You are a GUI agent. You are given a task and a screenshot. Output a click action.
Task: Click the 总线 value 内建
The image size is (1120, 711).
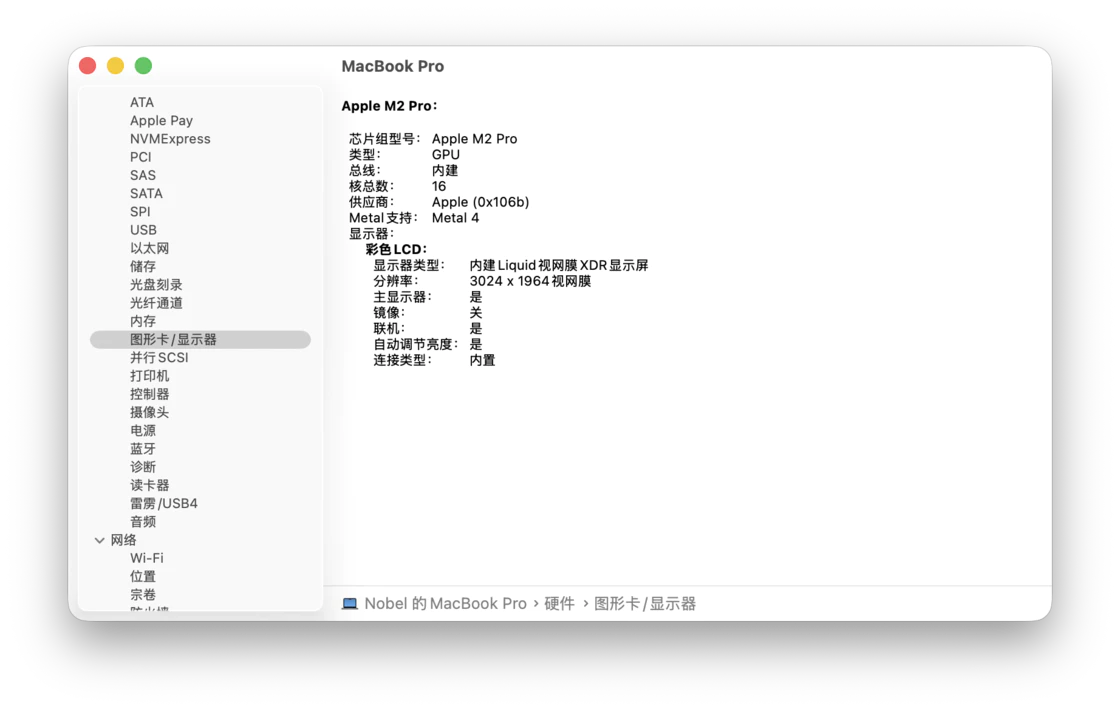pyautogui.click(x=445, y=170)
